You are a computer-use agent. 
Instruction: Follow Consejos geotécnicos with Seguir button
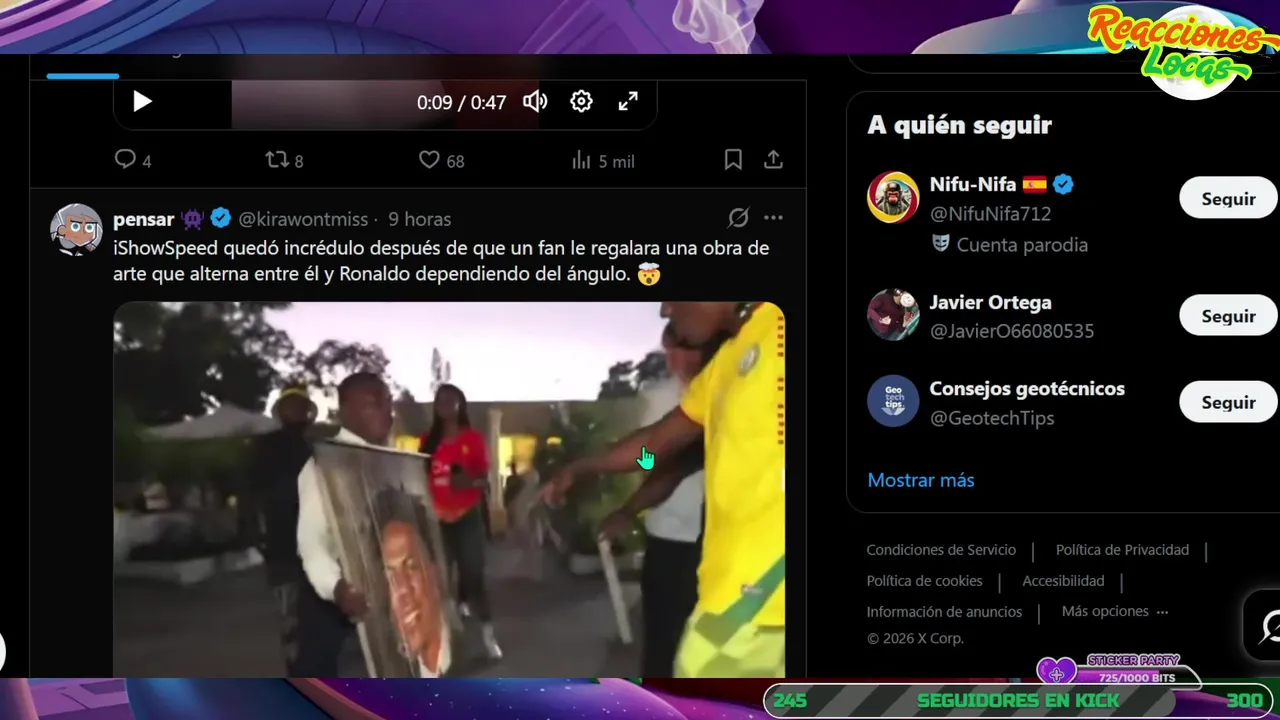click(x=1228, y=402)
